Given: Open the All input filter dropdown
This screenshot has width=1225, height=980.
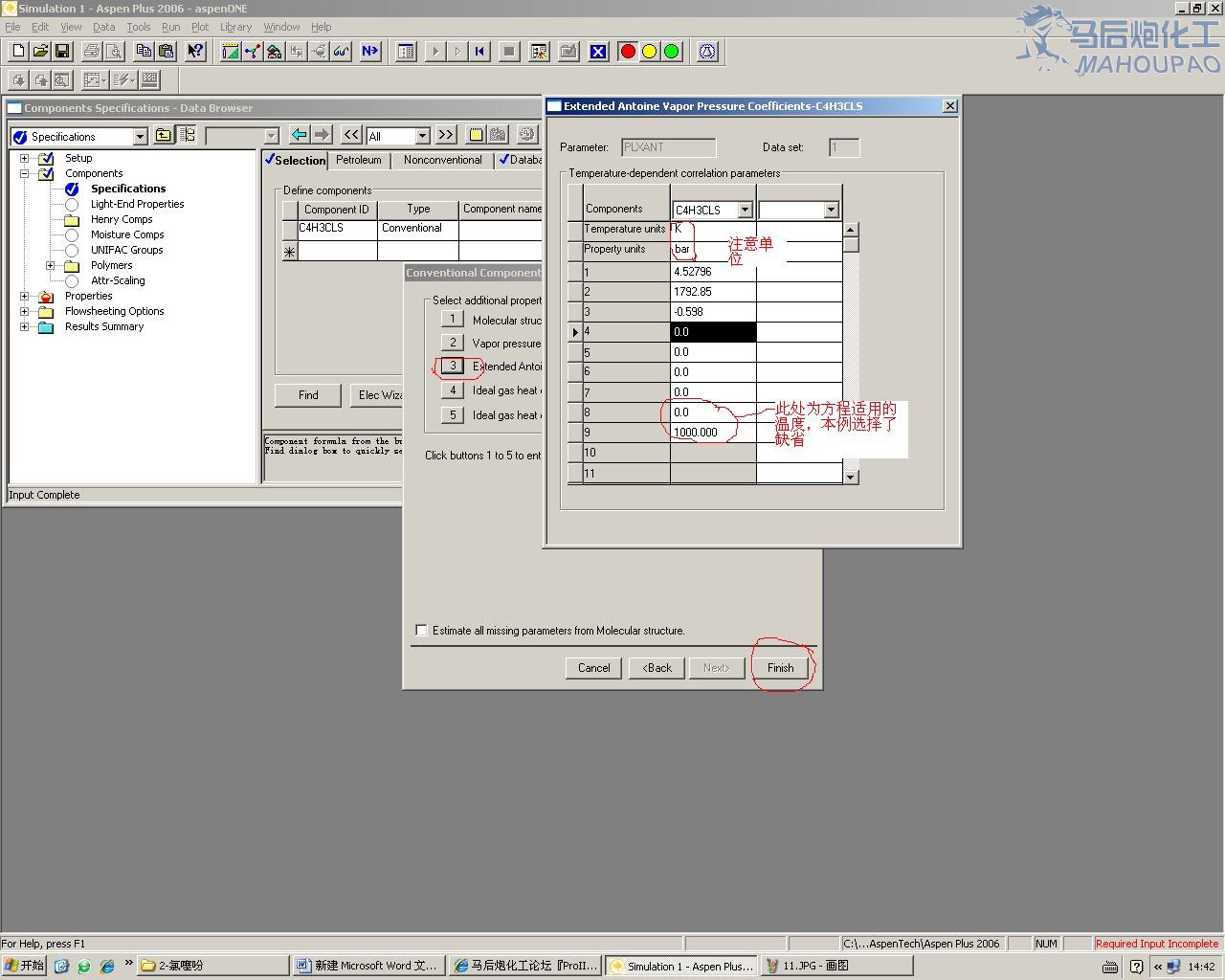Looking at the screenshot, I should (422, 136).
